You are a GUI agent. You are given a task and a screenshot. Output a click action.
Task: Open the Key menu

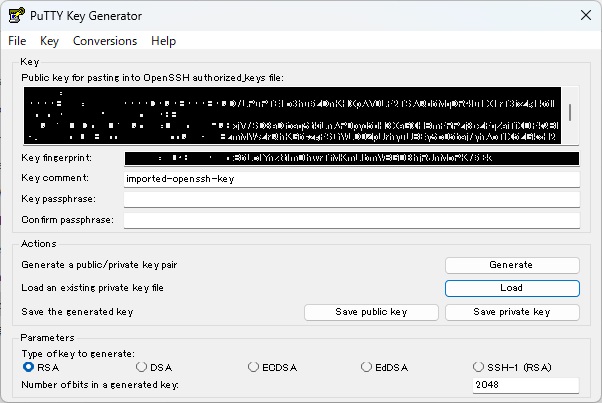[50, 41]
